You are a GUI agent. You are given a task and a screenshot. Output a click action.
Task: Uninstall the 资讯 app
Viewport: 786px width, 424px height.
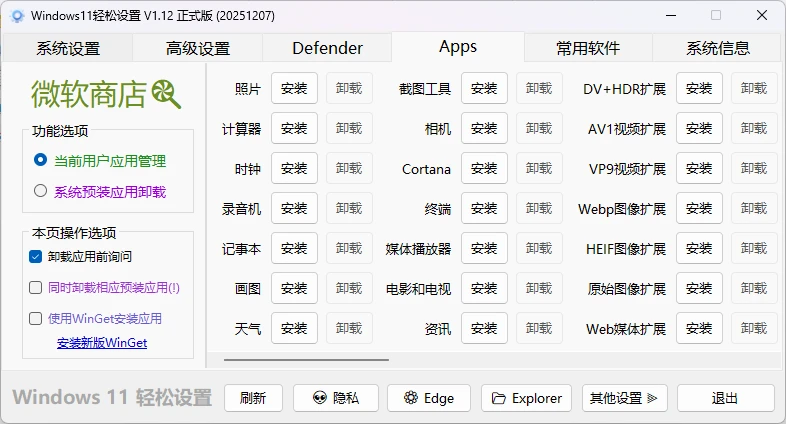tap(539, 328)
